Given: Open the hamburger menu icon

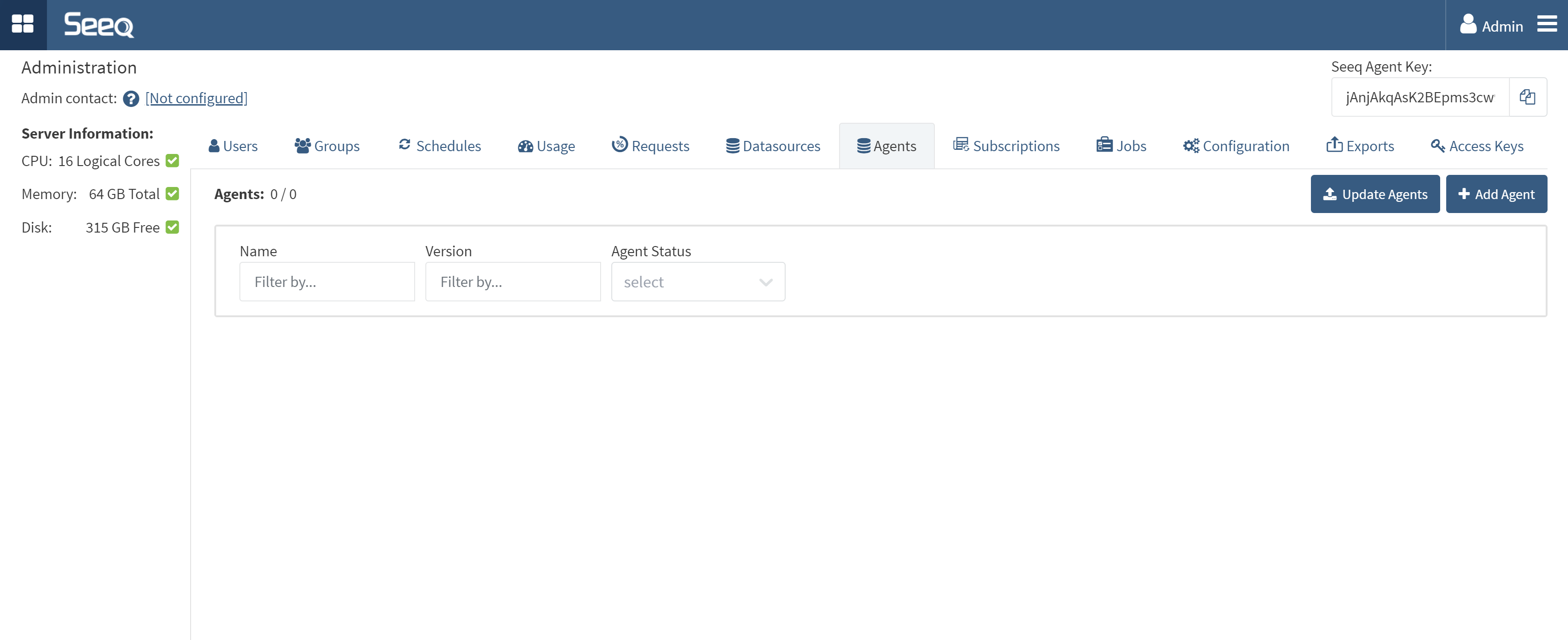Looking at the screenshot, I should pyautogui.click(x=1547, y=24).
